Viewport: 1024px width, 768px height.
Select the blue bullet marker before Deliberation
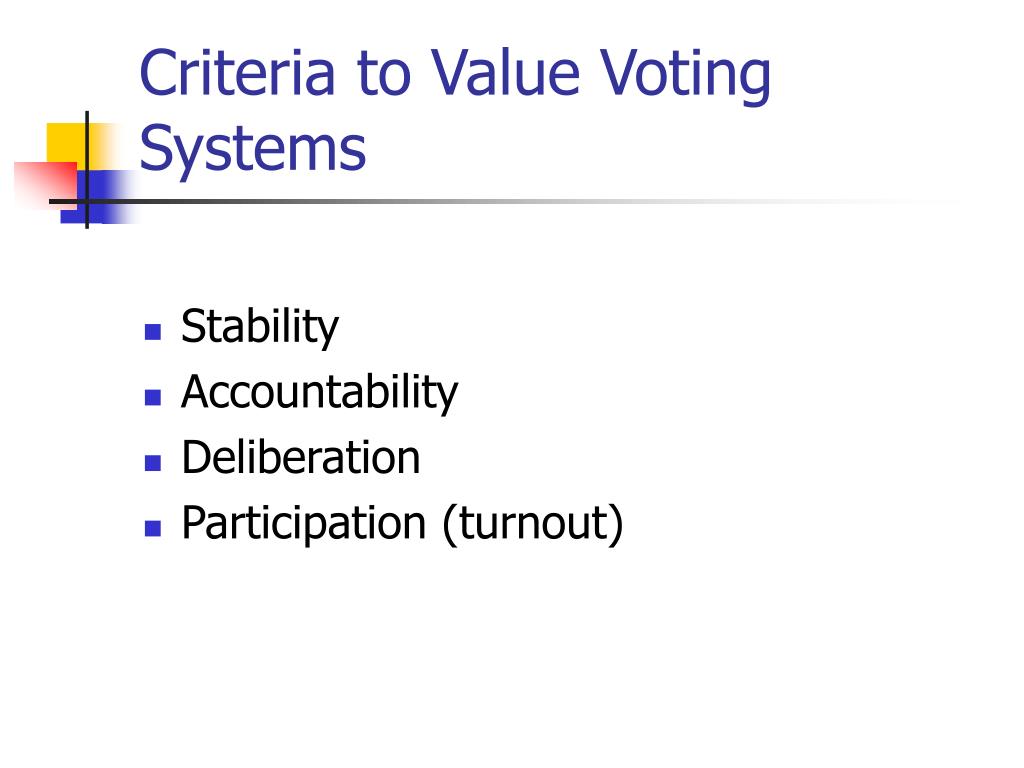(x=153, y=462)
